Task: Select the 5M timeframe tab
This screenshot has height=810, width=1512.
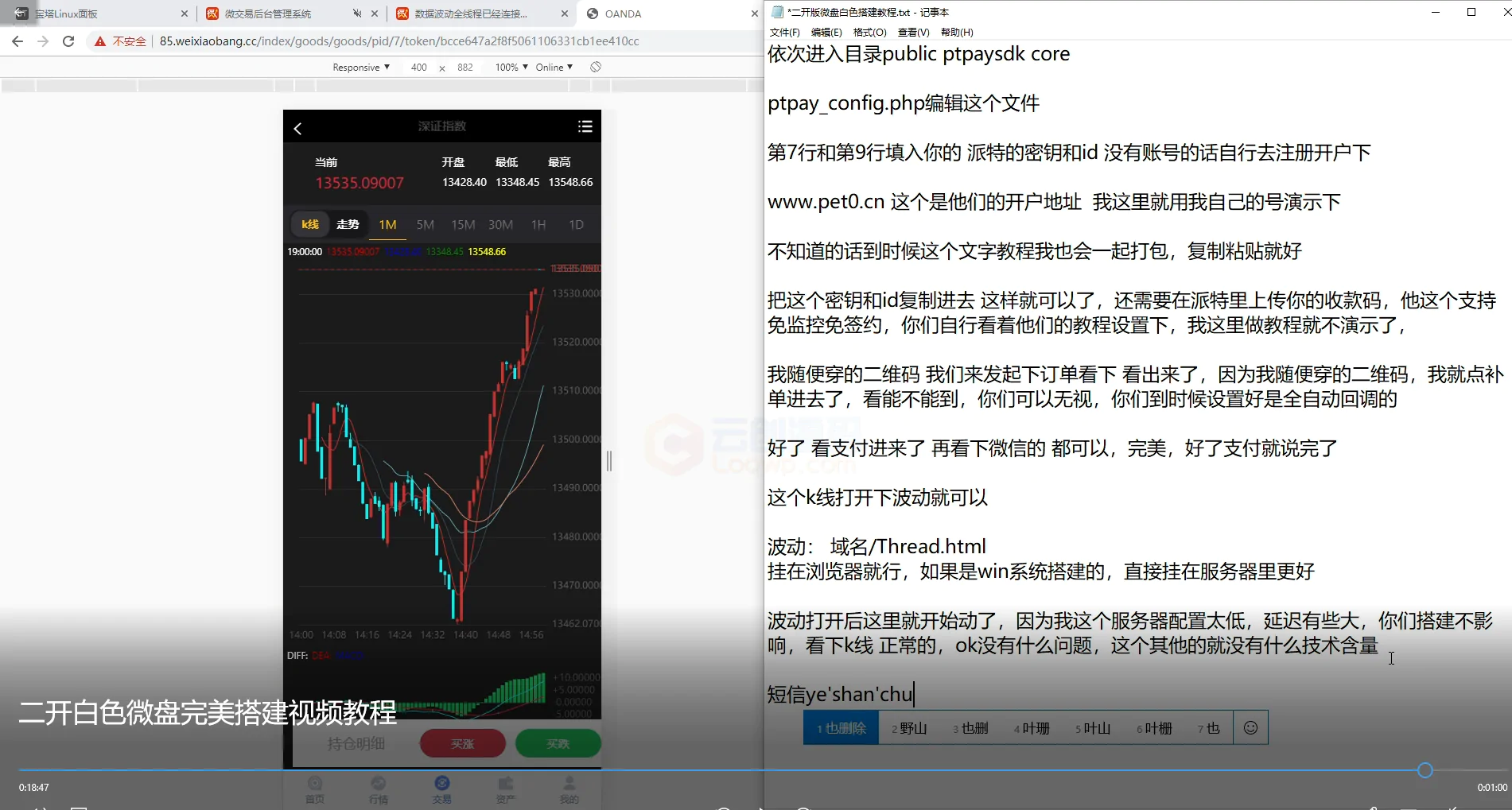Action: coord(426,225)
